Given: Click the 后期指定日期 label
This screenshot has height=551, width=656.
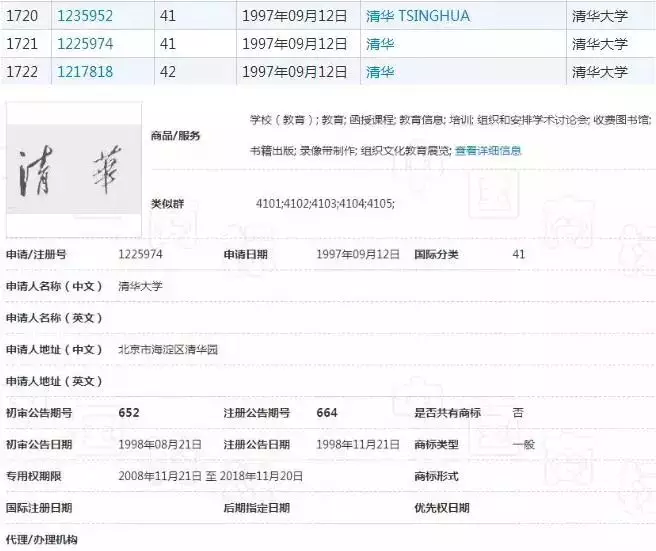Looking at the screenshot, I should click(257, 508).
